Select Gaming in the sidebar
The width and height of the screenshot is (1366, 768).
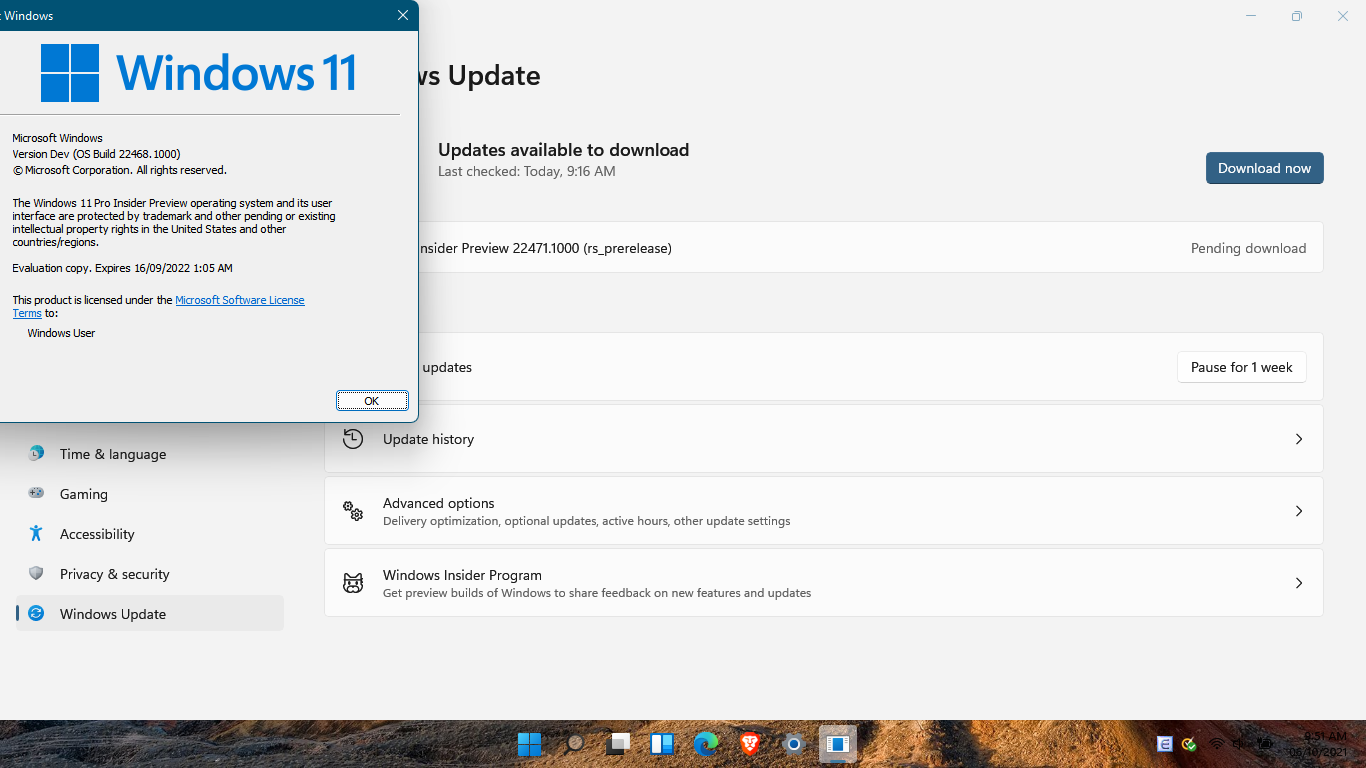tap(150, 494)
